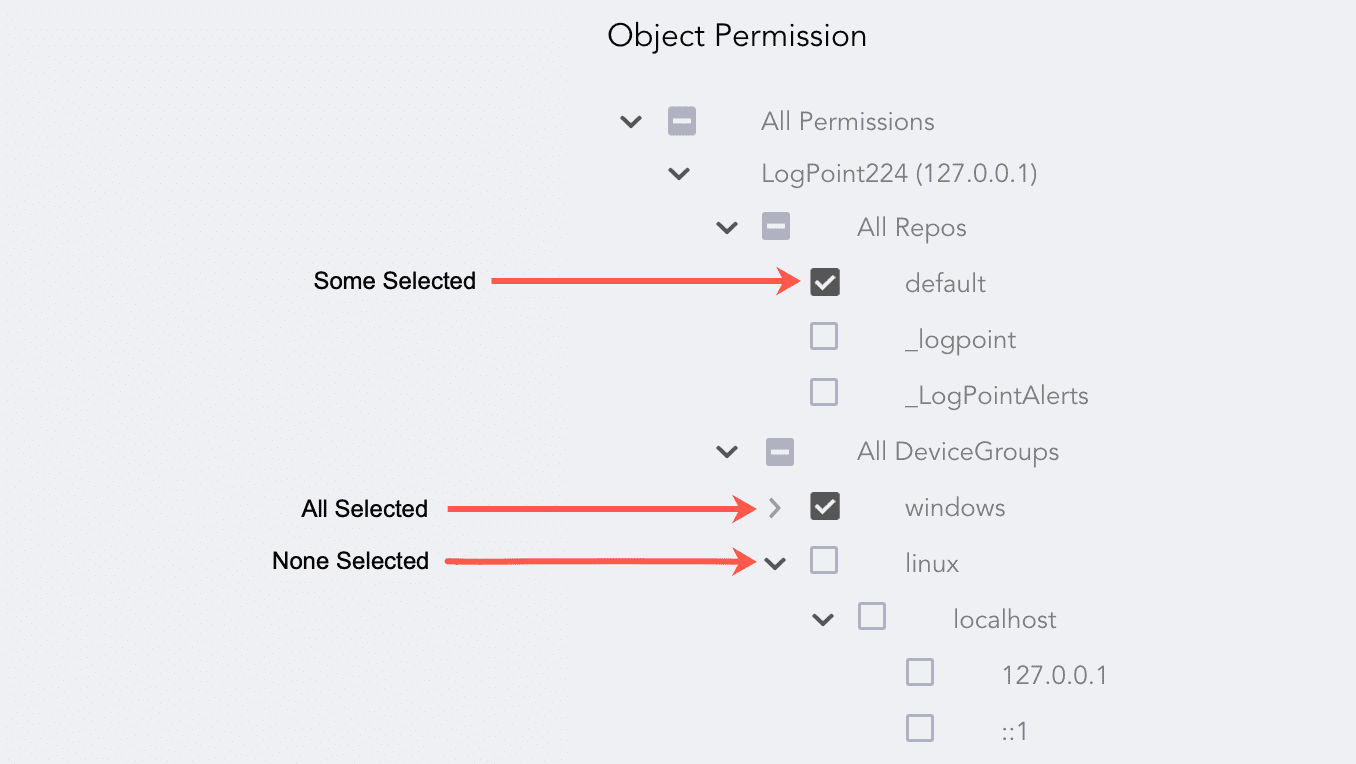1356x764 pixels.
Task: Select the localhost item in the tree
Action: pyautogui.click(x=1004, y=619)
